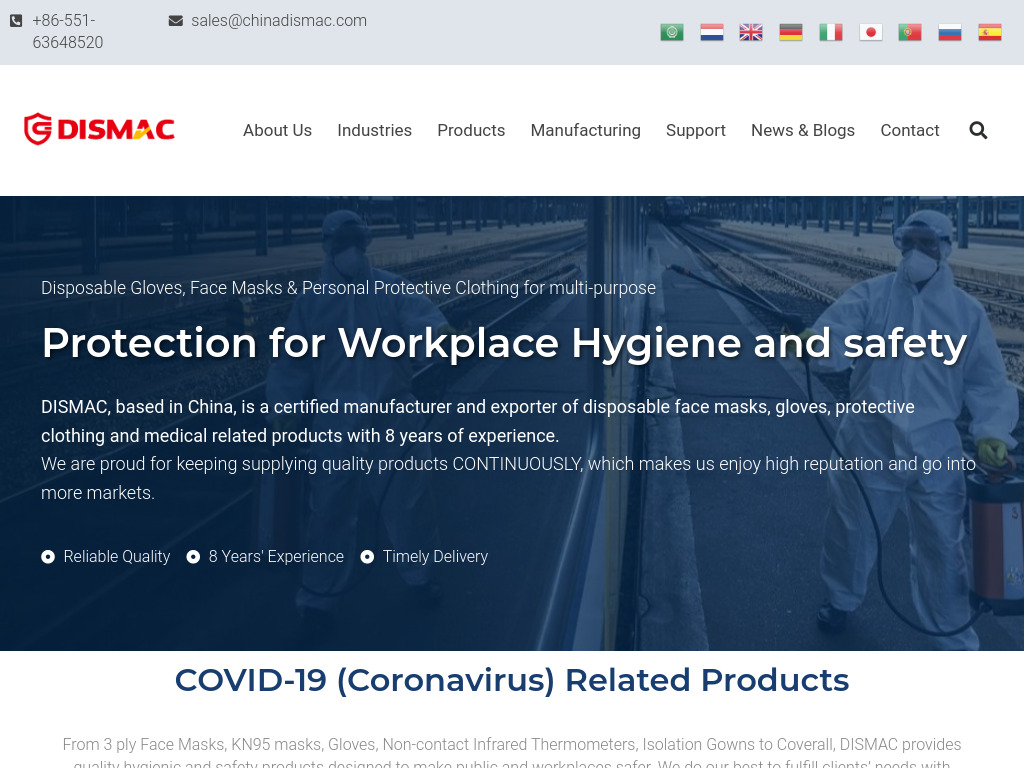Open the Industries menu

(374, 131)
